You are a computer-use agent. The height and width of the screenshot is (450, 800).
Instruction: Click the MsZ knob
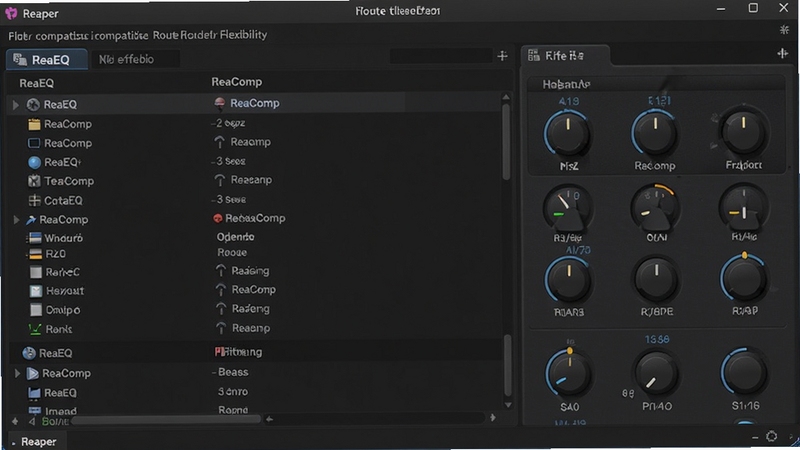[568, 133]
